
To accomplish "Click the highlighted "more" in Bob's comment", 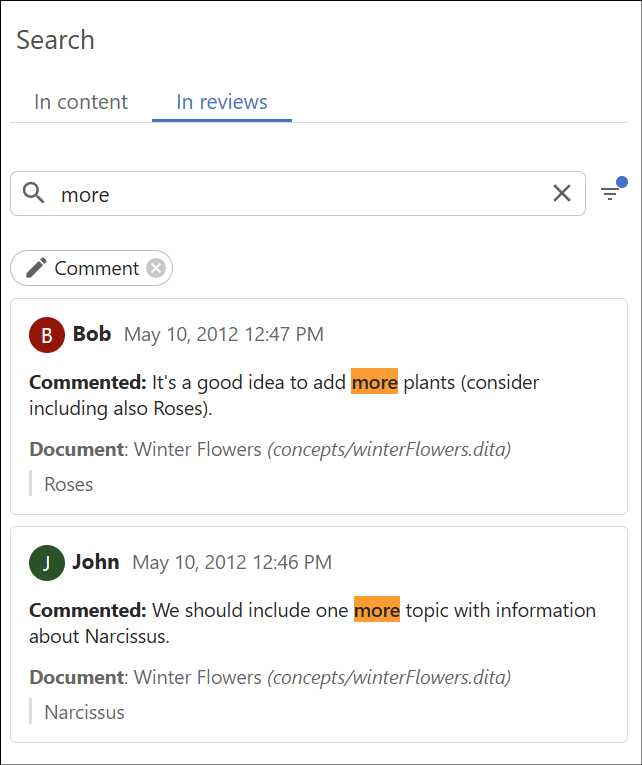I will point(374,382).
